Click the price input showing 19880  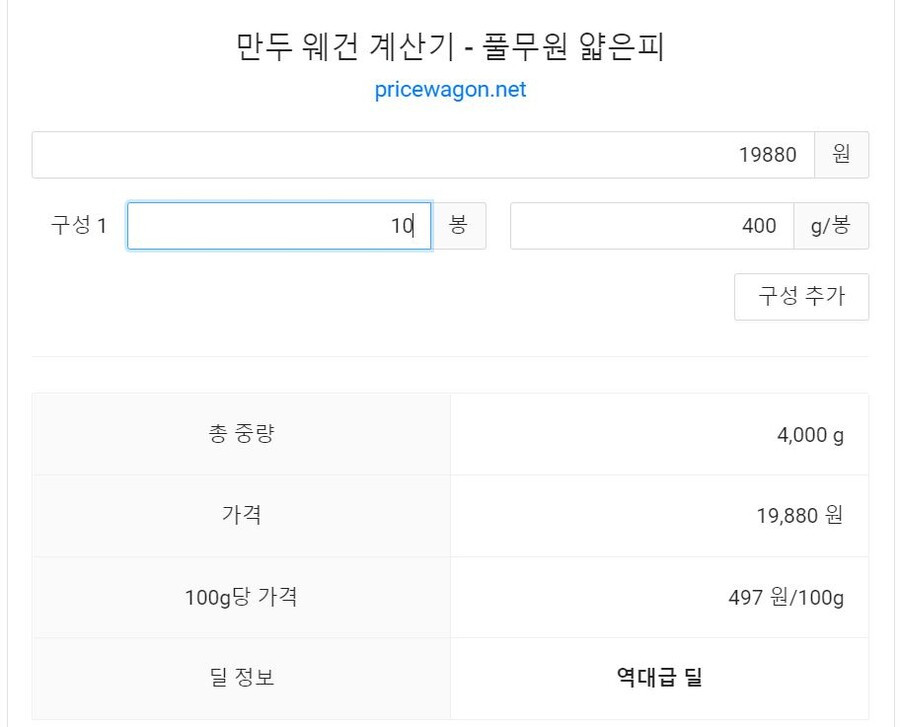pyautogui.click(x=423, y=155)
